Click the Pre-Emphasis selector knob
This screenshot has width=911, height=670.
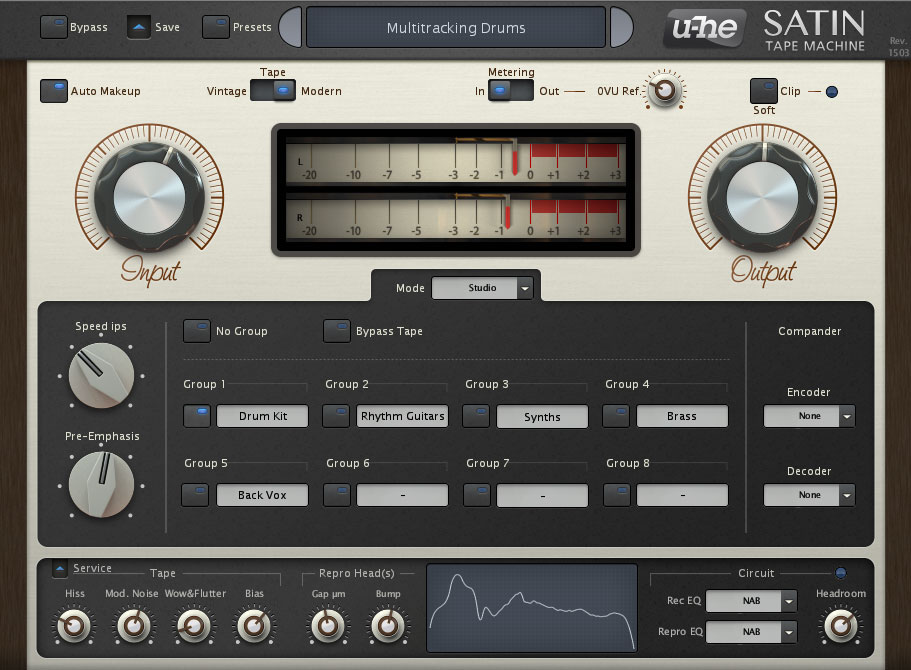101,485
